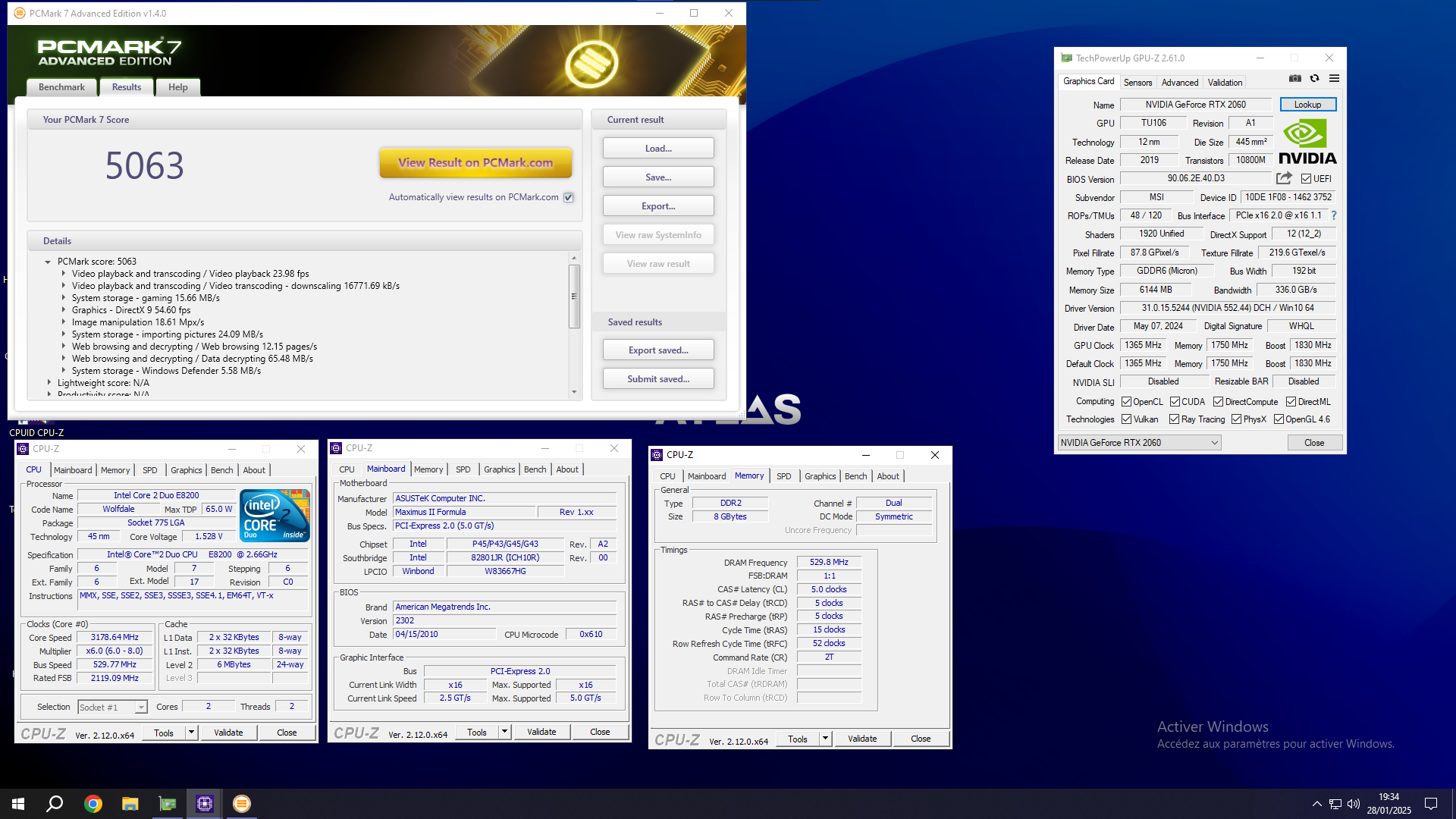
Task: Click CPU-Z icon in the Memory window title
Action: pyautogui.click(x=657, y=455)
